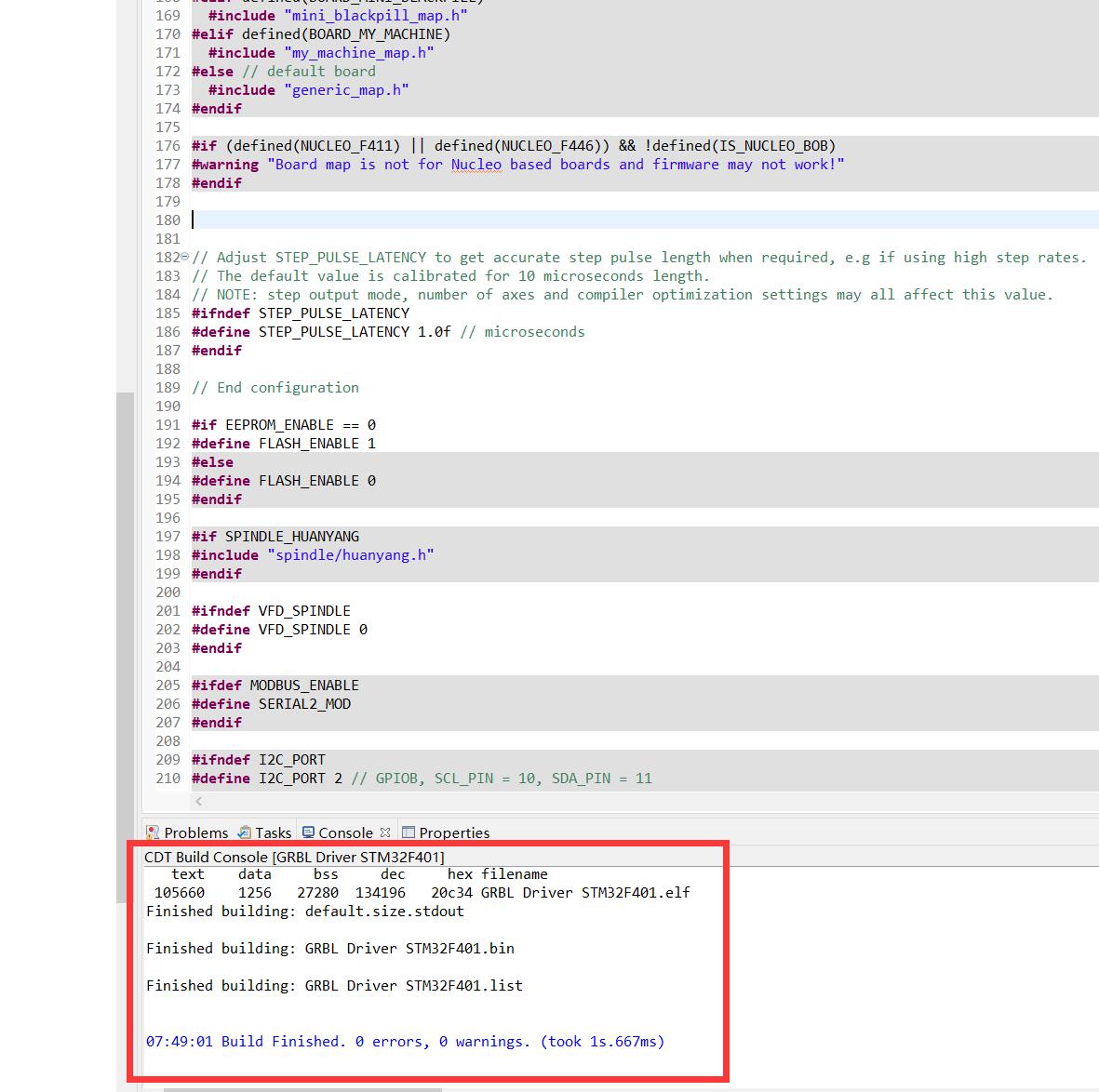Viewport: 1099px width, 1092px height.
Task: Click line number 192 in the gutter
Action: (x=168, y=444)
